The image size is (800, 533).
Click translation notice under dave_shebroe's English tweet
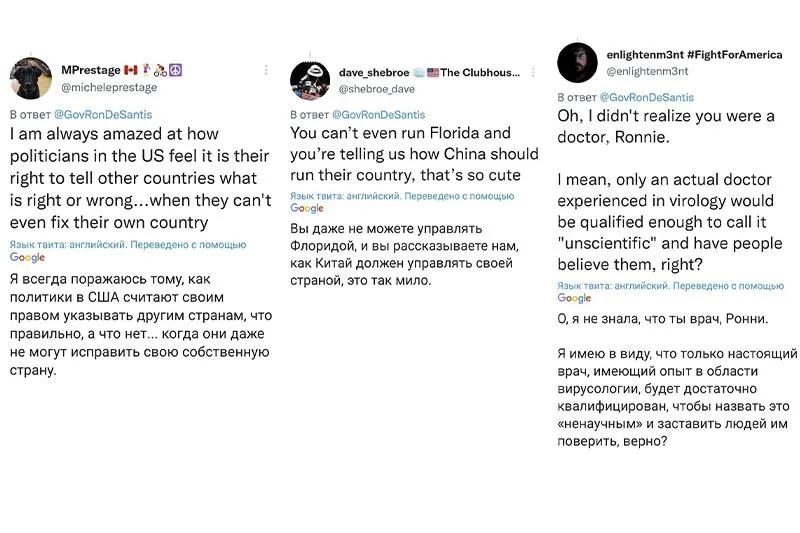point(402,196)
